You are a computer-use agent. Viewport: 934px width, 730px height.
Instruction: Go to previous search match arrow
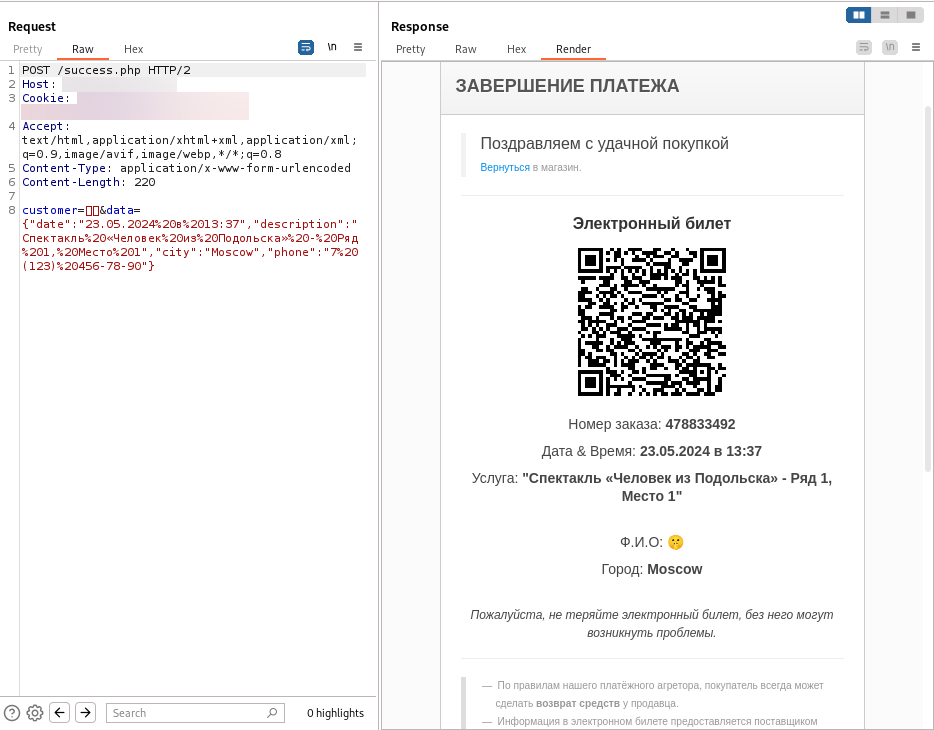tap(60, 712)
